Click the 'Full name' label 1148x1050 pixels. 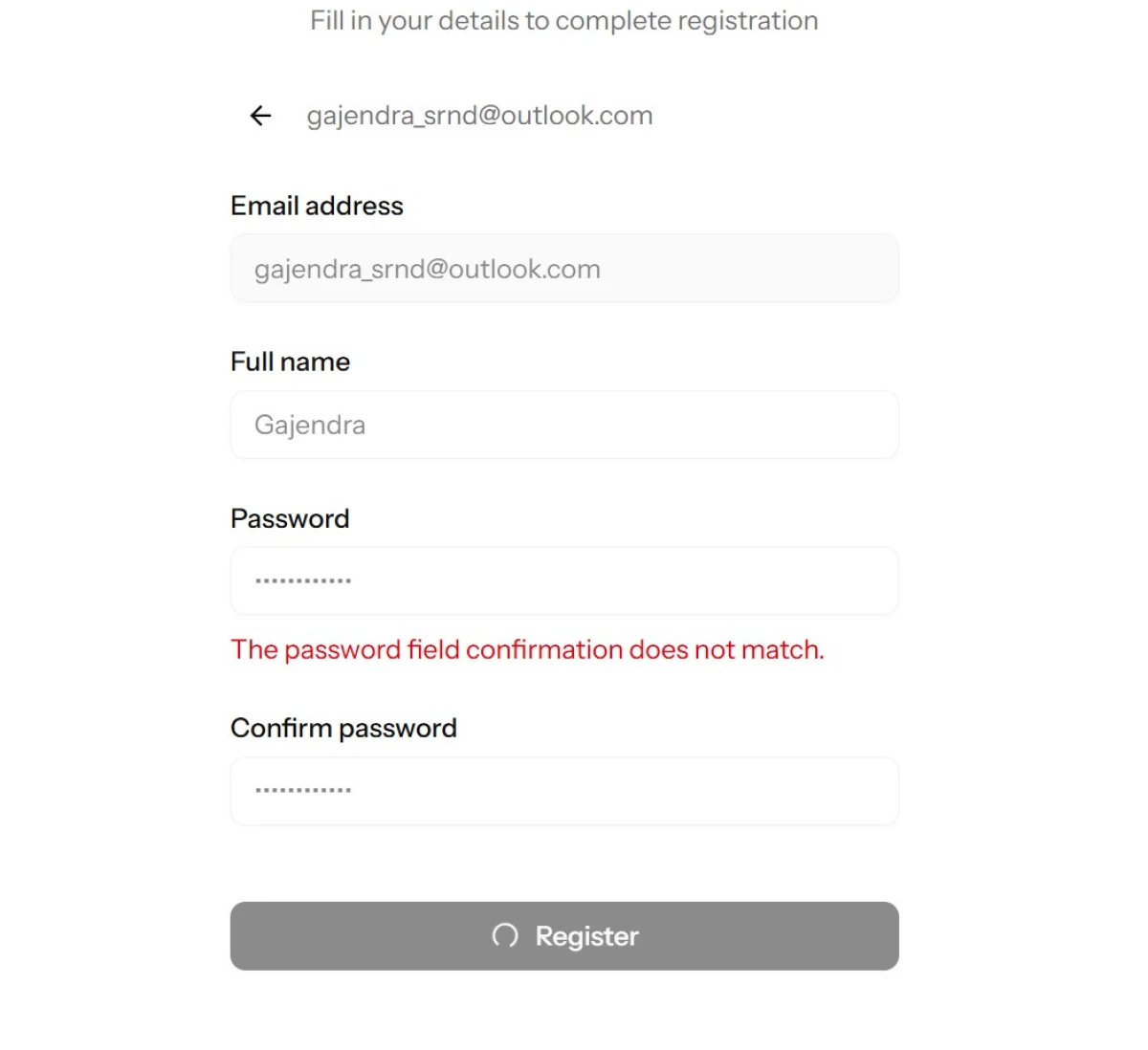(x=290, y=361)
